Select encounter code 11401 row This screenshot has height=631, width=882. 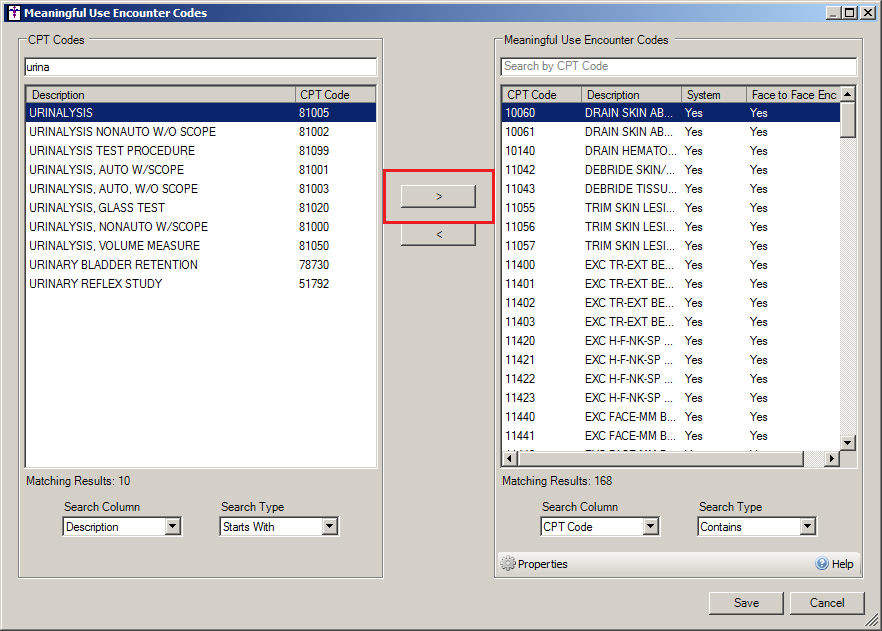(671, 284)
